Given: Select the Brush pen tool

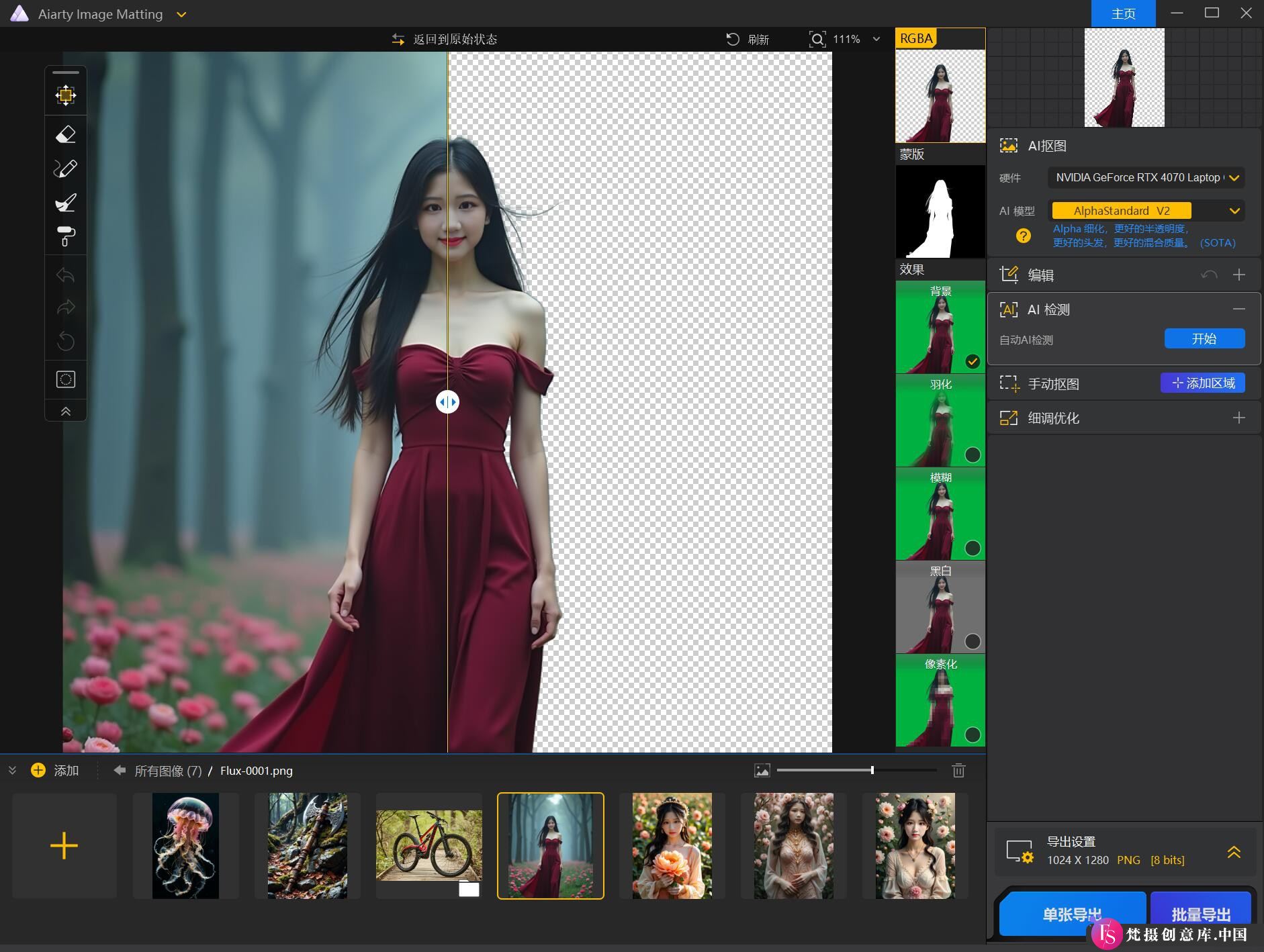Looking at the screenshot, I should pyautogui.click(x=66, y=169).
